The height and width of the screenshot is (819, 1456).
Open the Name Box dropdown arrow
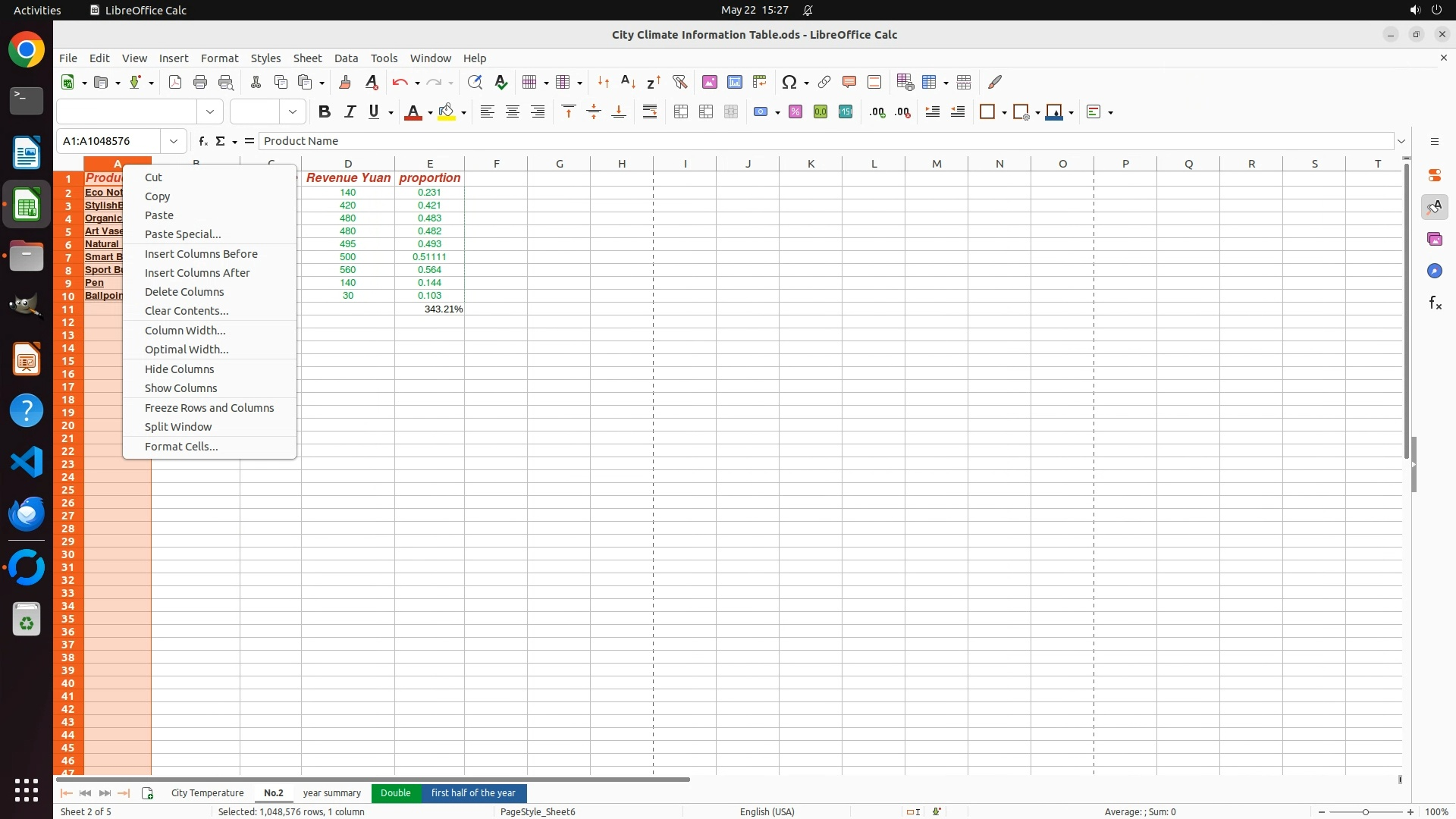174,141
